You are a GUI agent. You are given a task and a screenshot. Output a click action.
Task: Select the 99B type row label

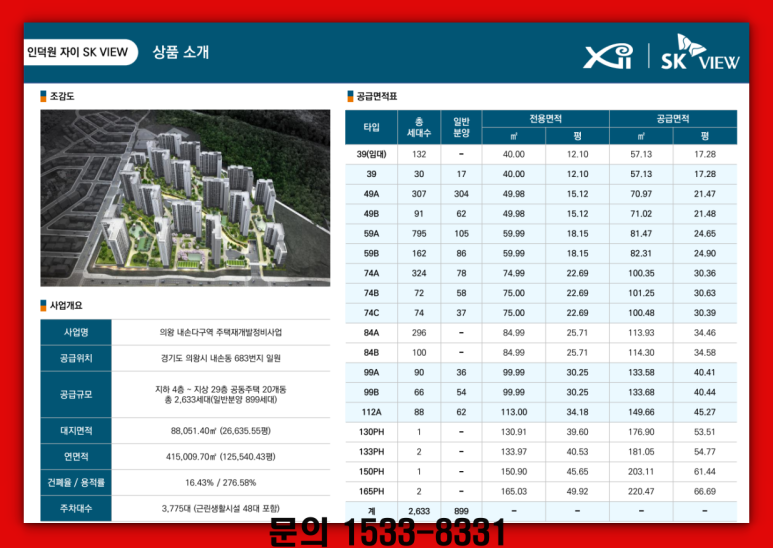pyautogui.click(x=371, y=392)
